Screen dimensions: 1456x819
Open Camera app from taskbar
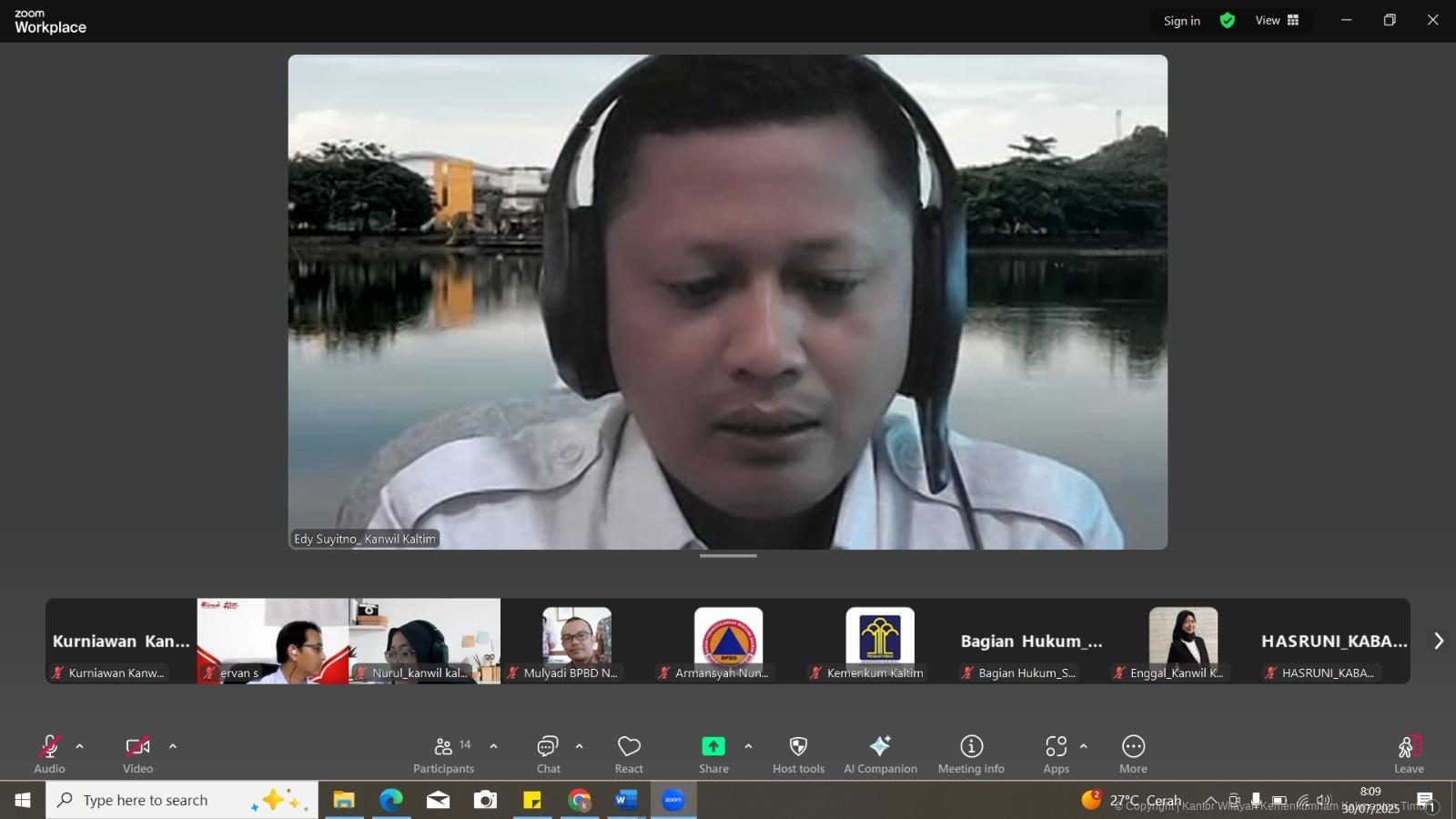[x=486, y=800]
